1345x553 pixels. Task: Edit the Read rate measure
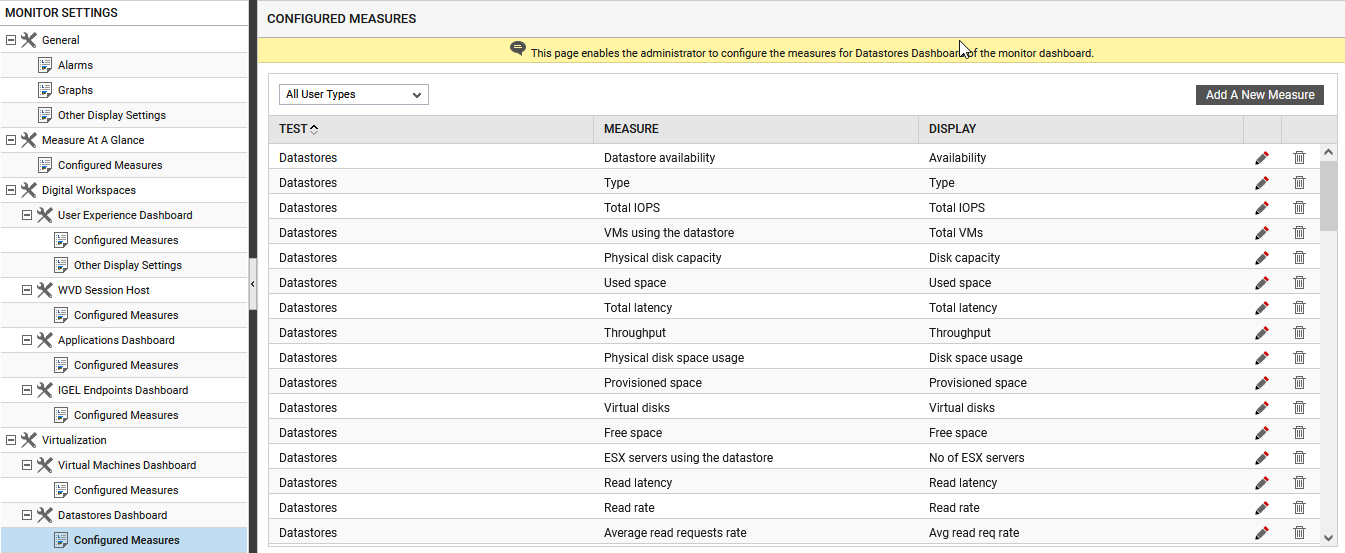point(1262,508)
